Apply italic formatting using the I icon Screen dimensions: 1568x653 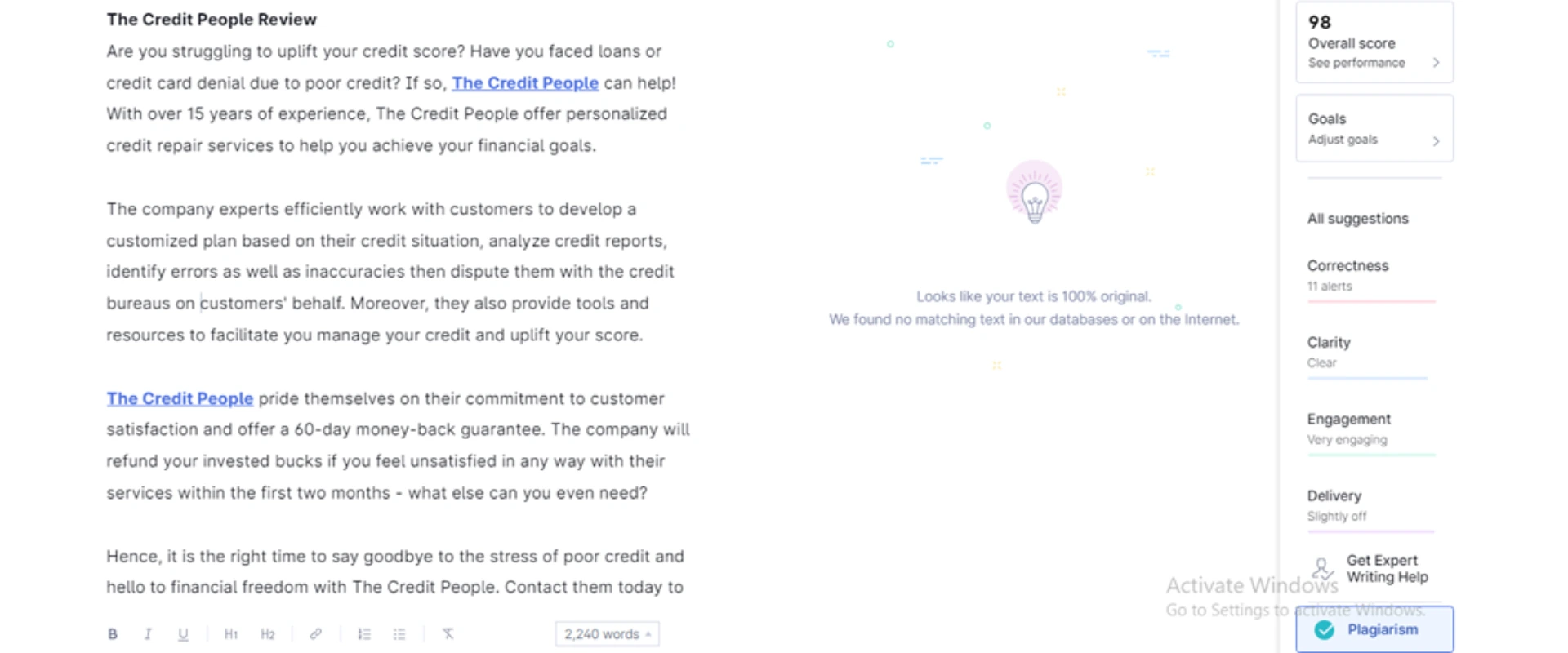148,634
